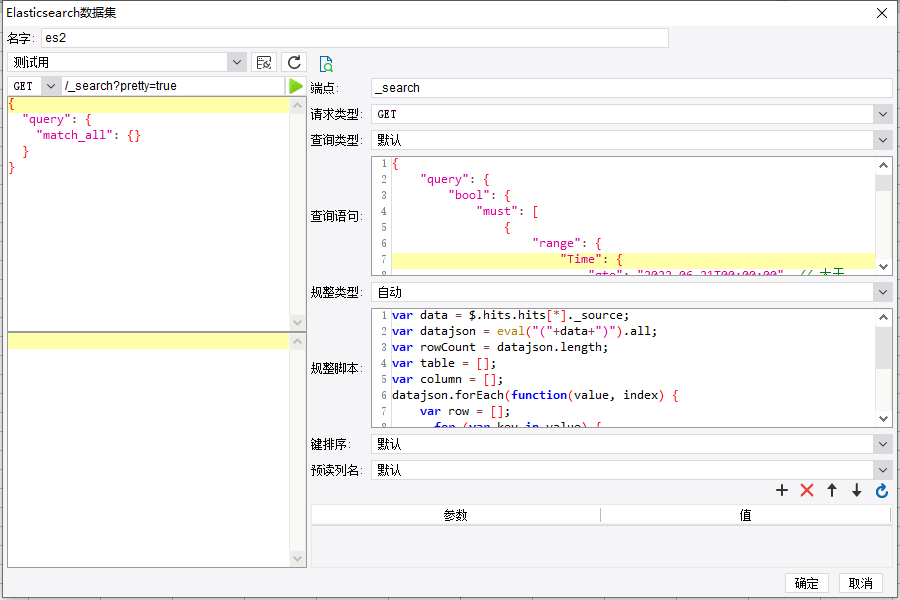Click the 'var column = []' script line
This screenshot has height=600, width=900.
click(447, 380)
